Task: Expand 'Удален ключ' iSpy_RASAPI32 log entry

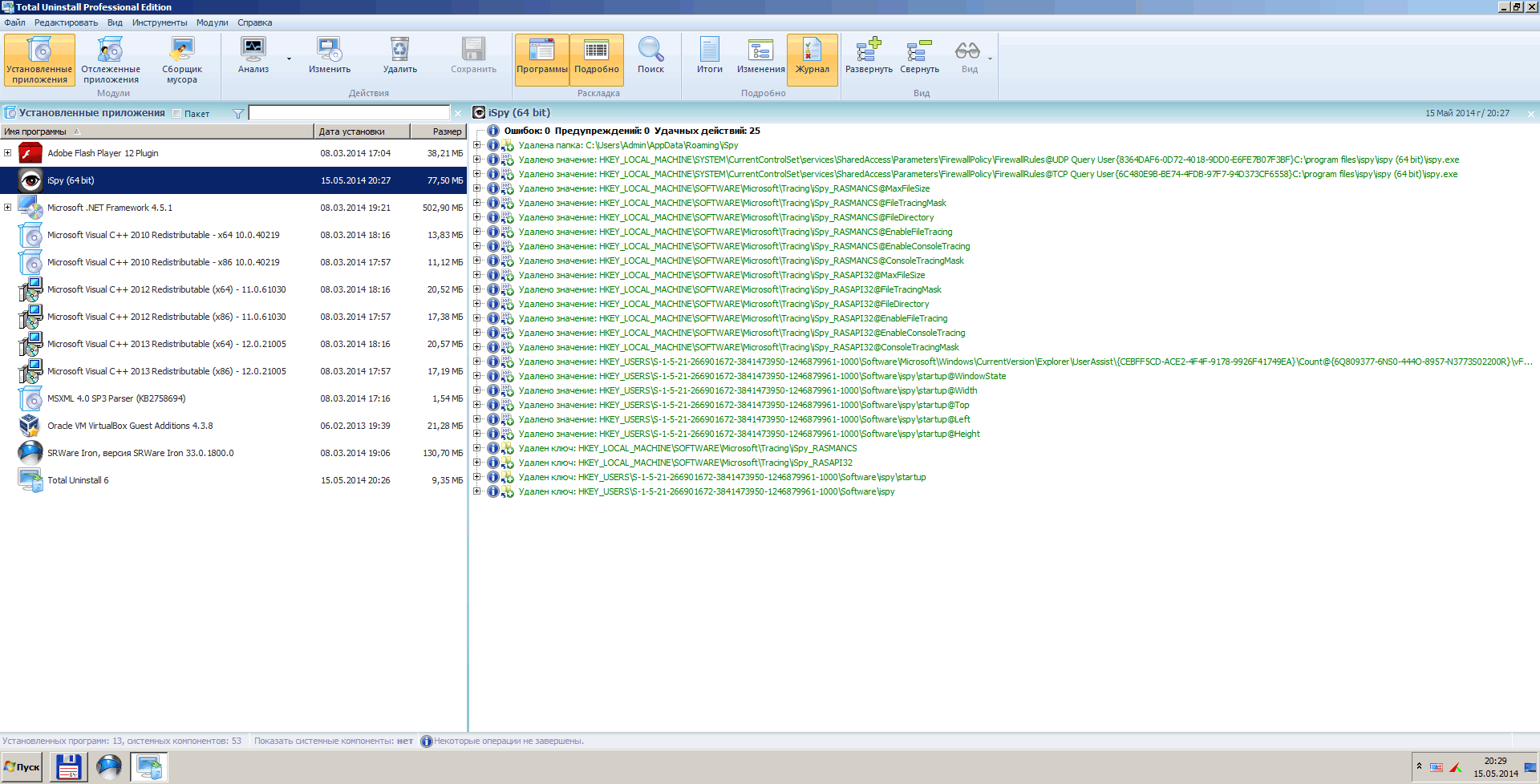Action: pyautogui.click(x=476, y=463)
